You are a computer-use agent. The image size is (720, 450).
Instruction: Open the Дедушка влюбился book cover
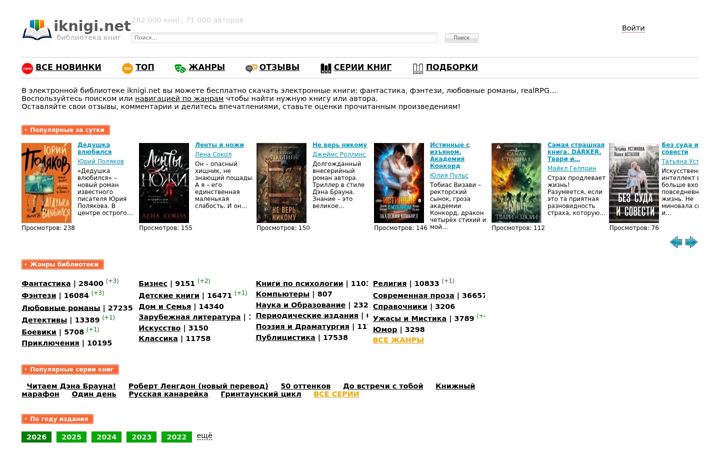coord(46,183)
